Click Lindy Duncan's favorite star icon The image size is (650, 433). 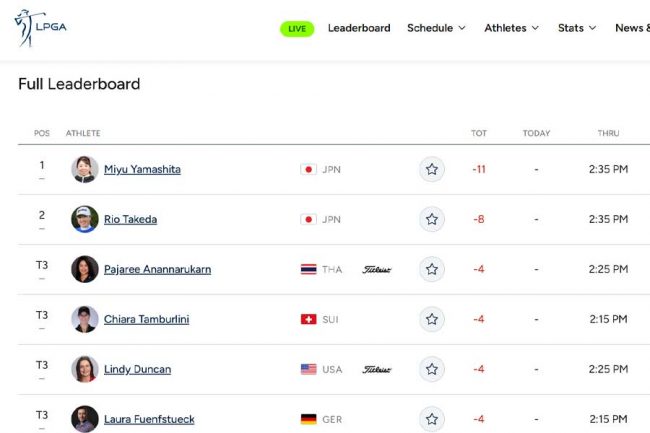tap(432, 369)
